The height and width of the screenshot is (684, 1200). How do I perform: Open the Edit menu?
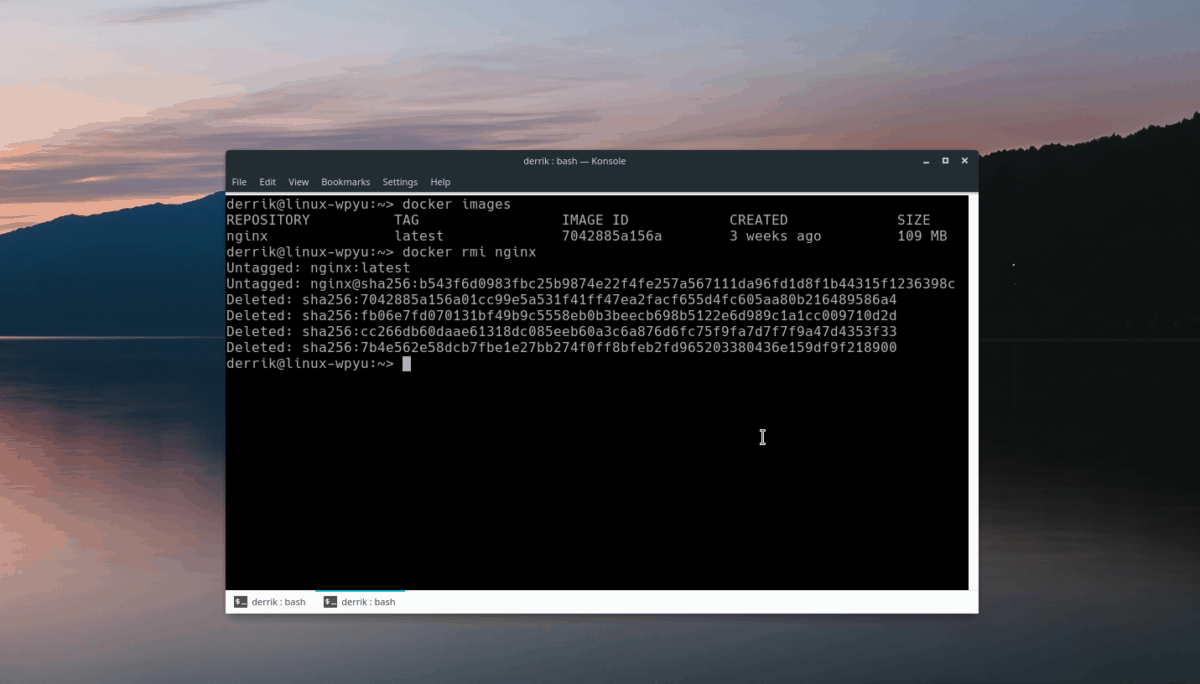click(x=268, y=182)
